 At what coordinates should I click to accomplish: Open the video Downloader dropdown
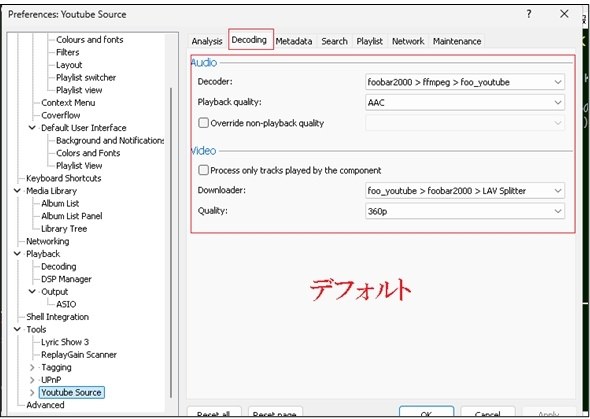tap(465, 191)
